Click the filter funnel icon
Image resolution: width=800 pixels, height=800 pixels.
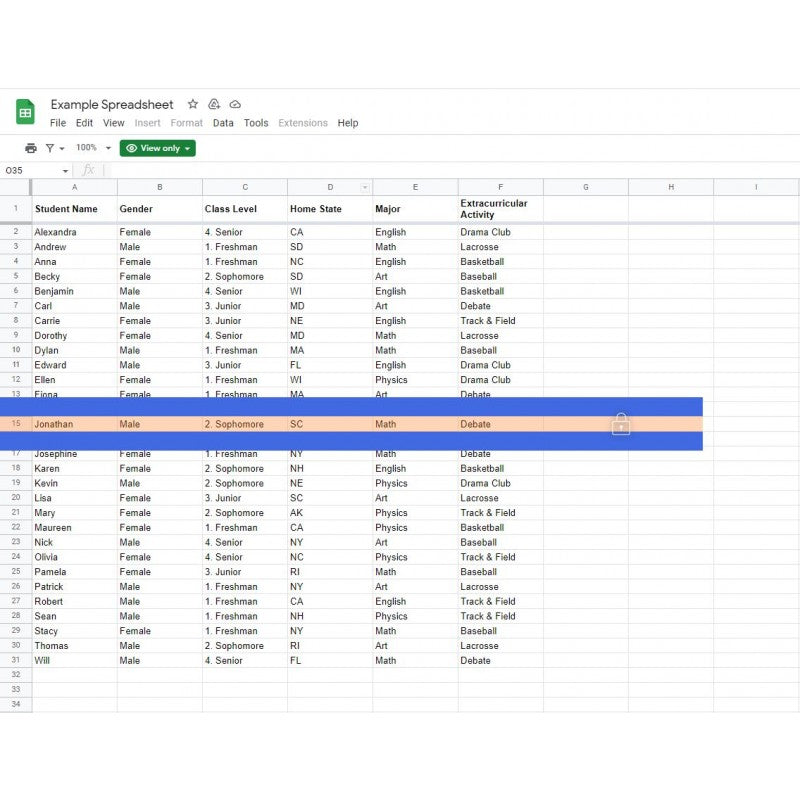50,148
